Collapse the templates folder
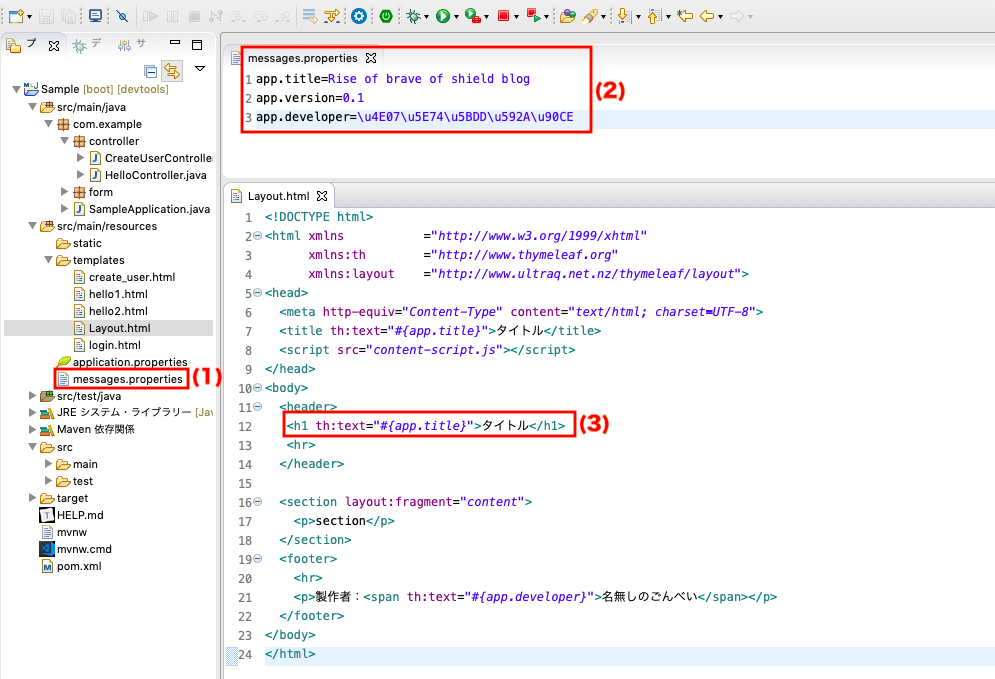Screen dimensions: 995x679 tap(46, 260)
